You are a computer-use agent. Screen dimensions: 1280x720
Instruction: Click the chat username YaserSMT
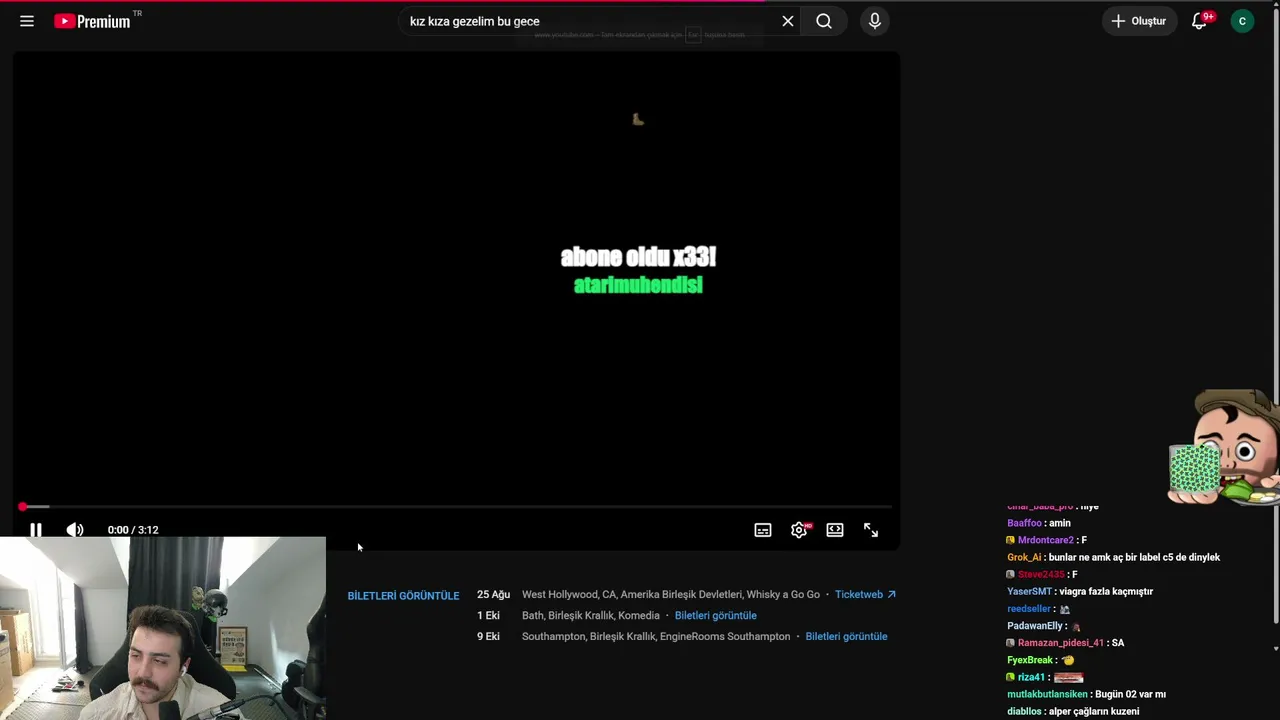click(x=1029, y=591)
